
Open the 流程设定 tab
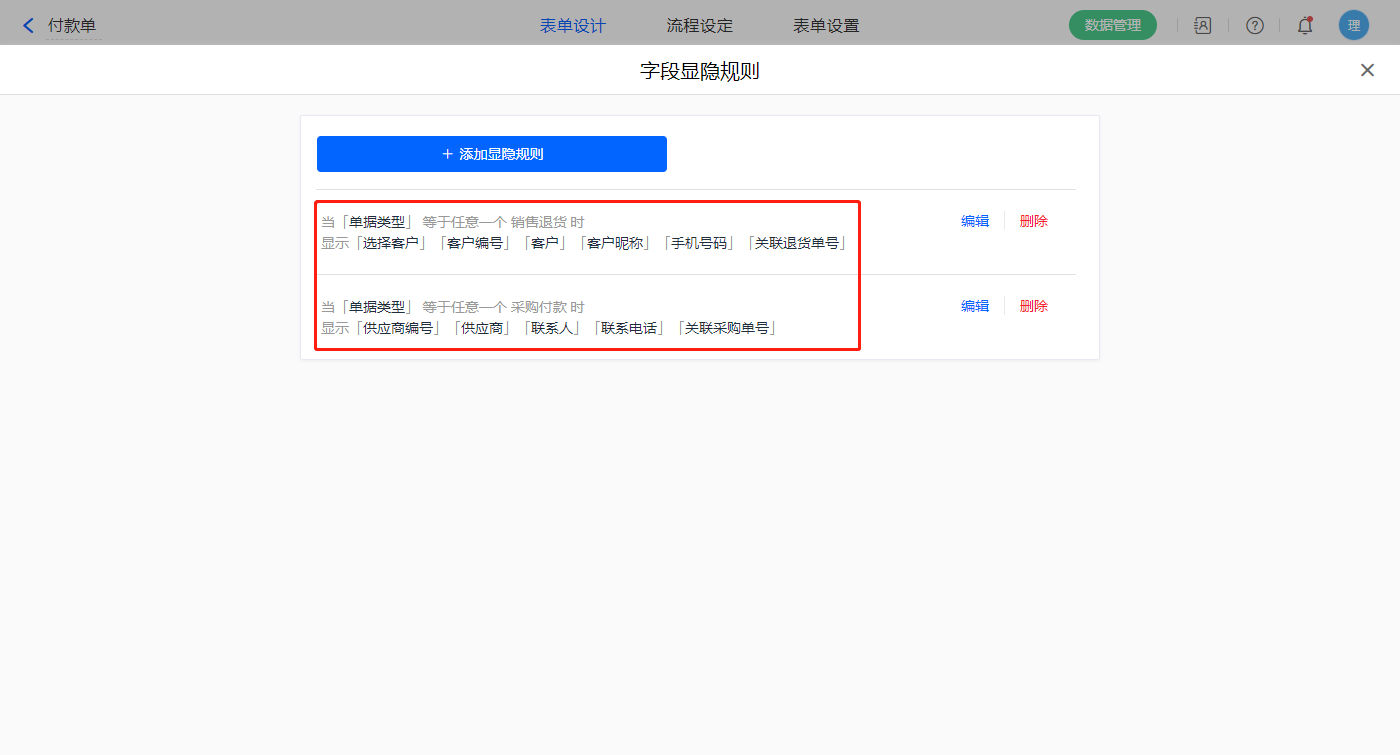click(700, 26)
